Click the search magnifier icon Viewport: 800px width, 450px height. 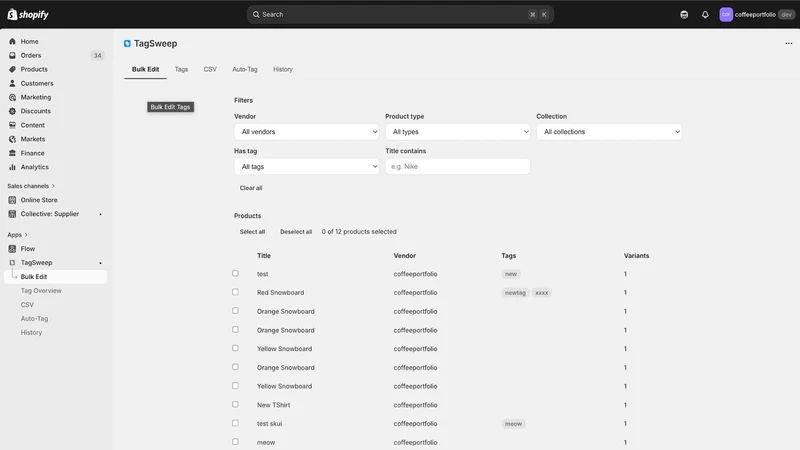256,14
